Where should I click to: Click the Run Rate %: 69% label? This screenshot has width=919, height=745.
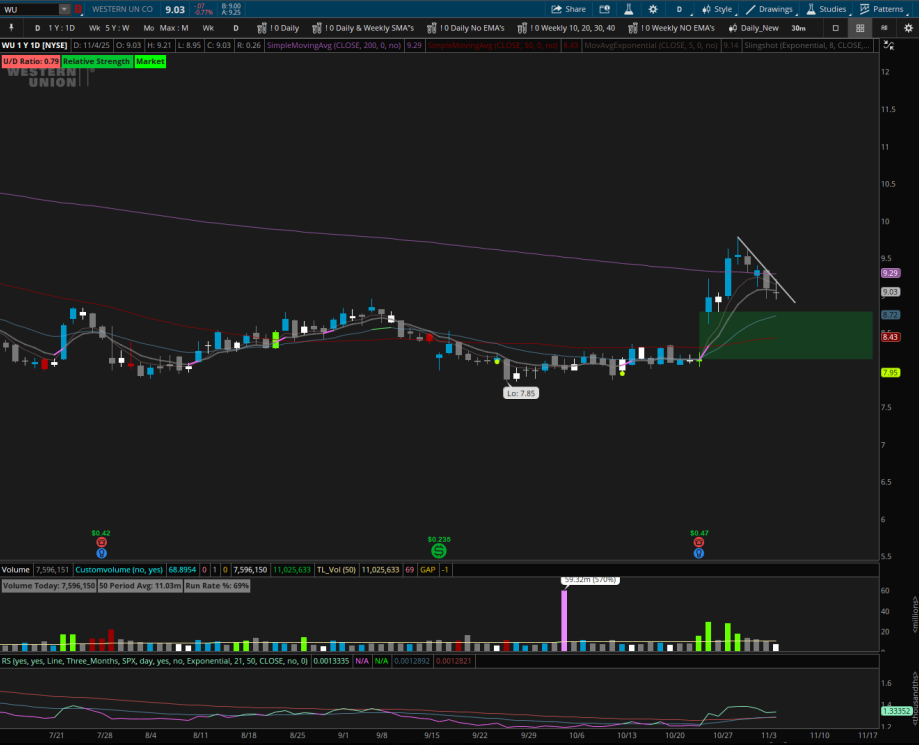click(x=217, y=586)
